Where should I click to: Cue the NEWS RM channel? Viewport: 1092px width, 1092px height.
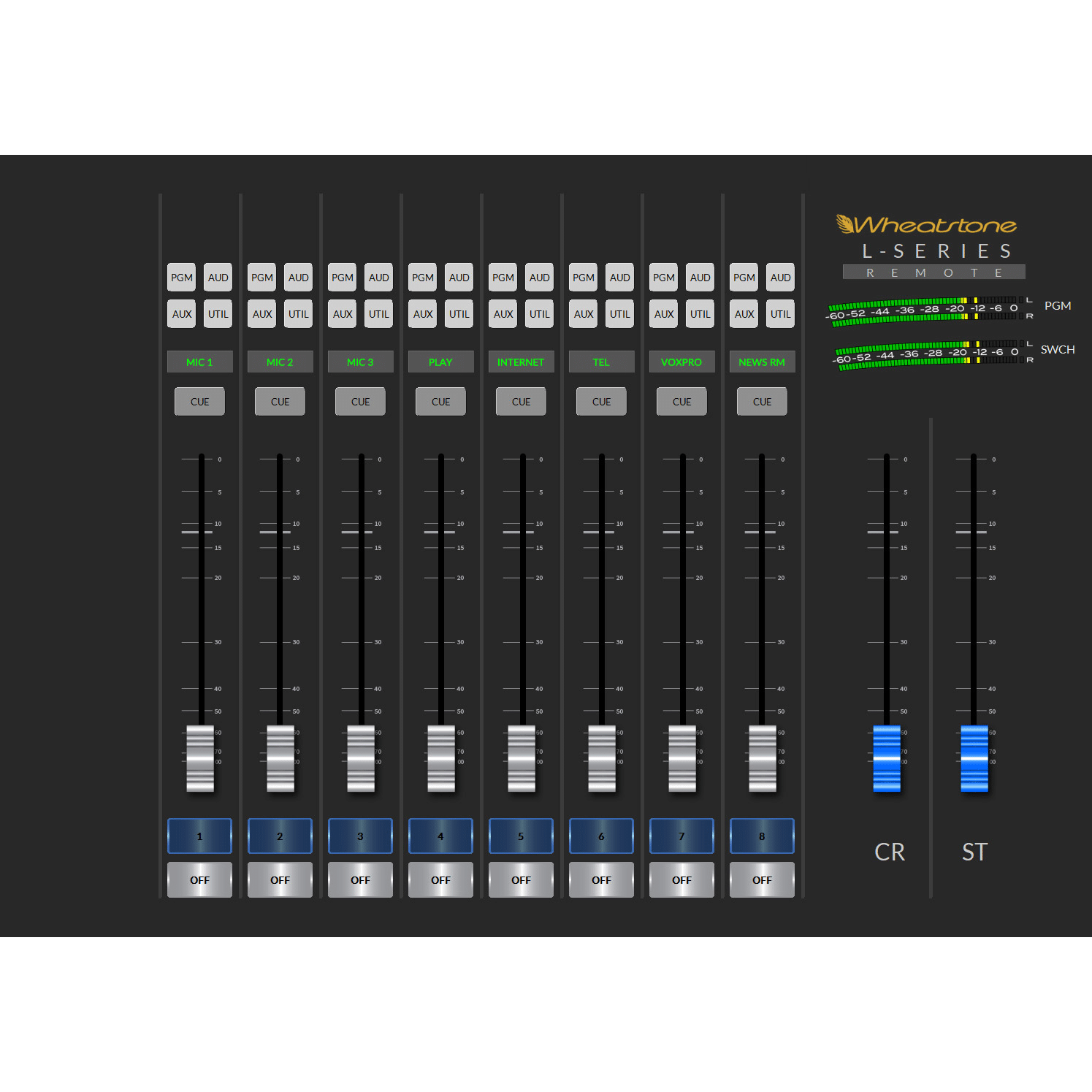762,402
